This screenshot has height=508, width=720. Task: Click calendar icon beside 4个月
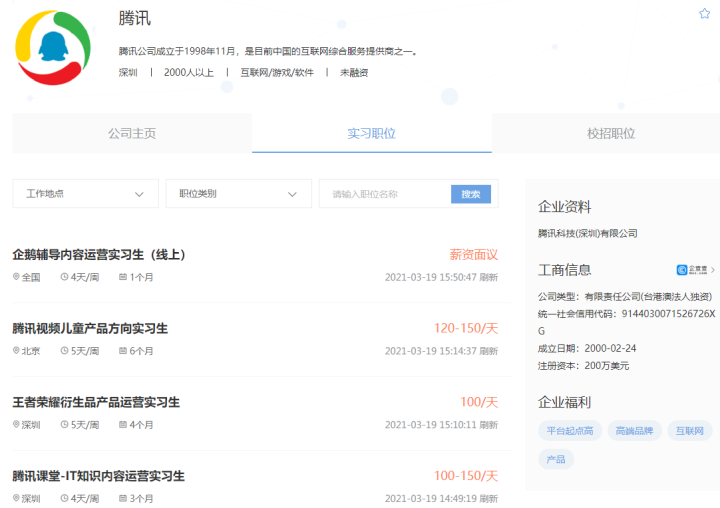(x=123, y=424)
